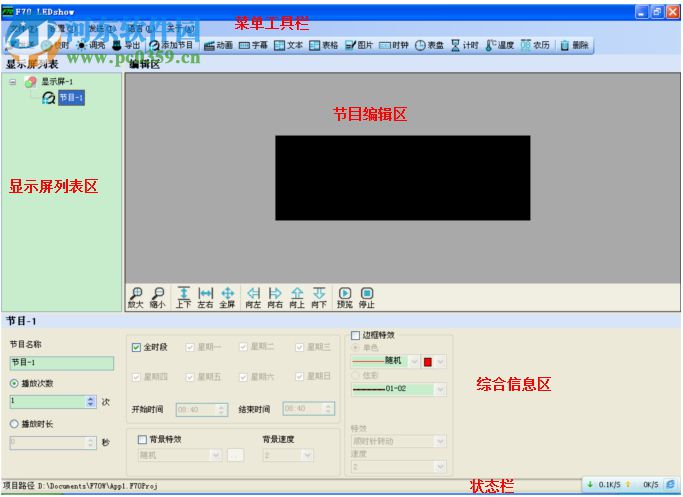Viewport: 683px width, 497px height.
Task: Click the 停止 stop button
Action: pos(367,298)
